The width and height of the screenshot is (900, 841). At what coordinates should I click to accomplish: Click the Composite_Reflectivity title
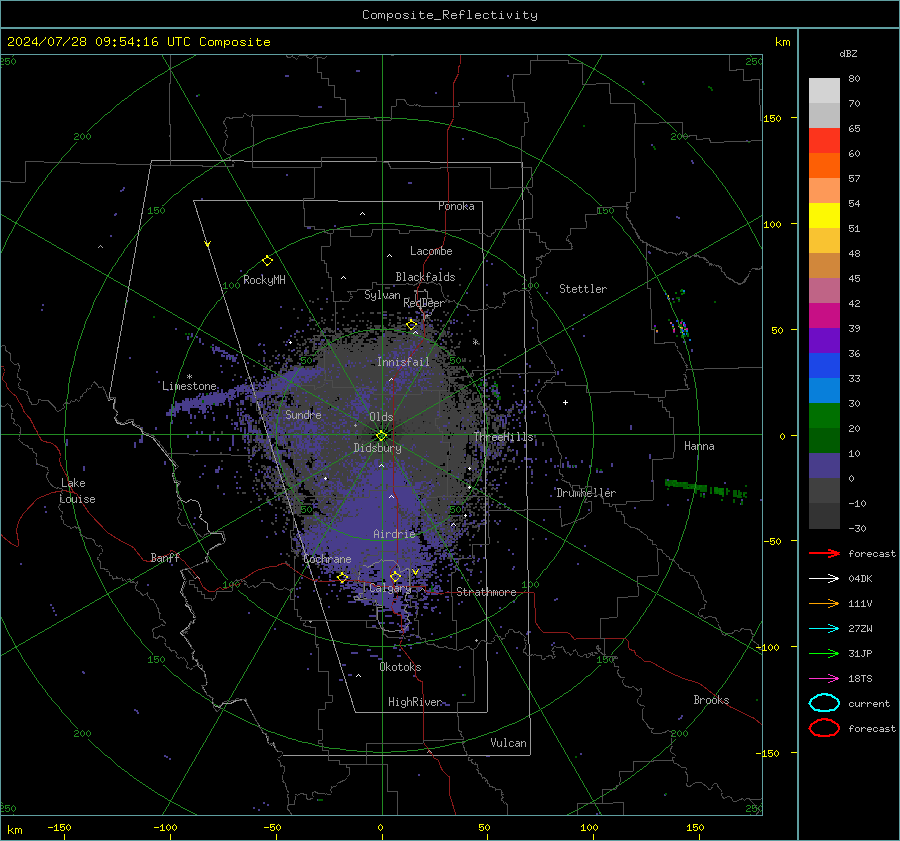tap(450, 15)
